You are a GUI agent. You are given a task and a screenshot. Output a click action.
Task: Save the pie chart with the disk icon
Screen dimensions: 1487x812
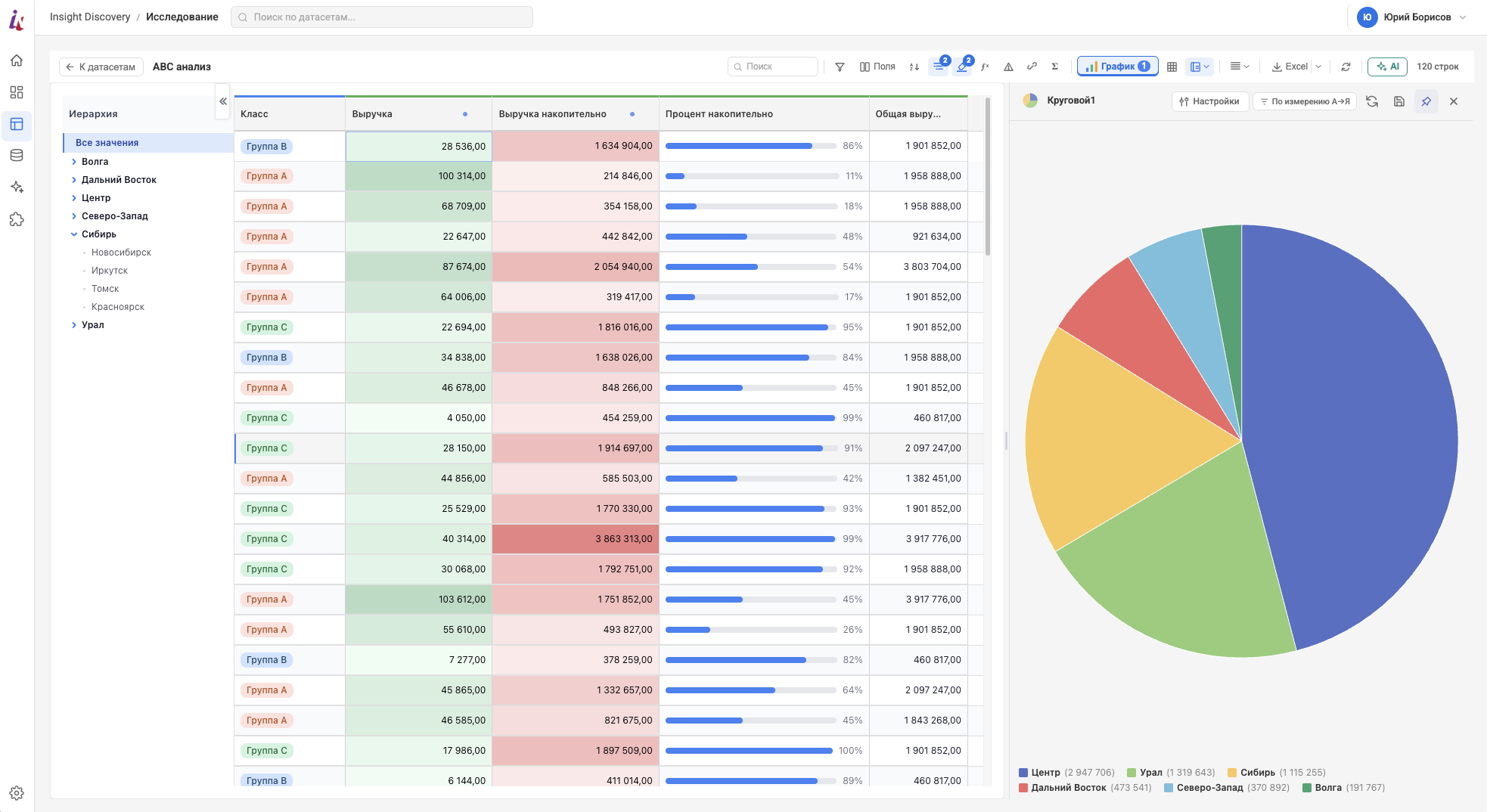(x=1399, y=101)
